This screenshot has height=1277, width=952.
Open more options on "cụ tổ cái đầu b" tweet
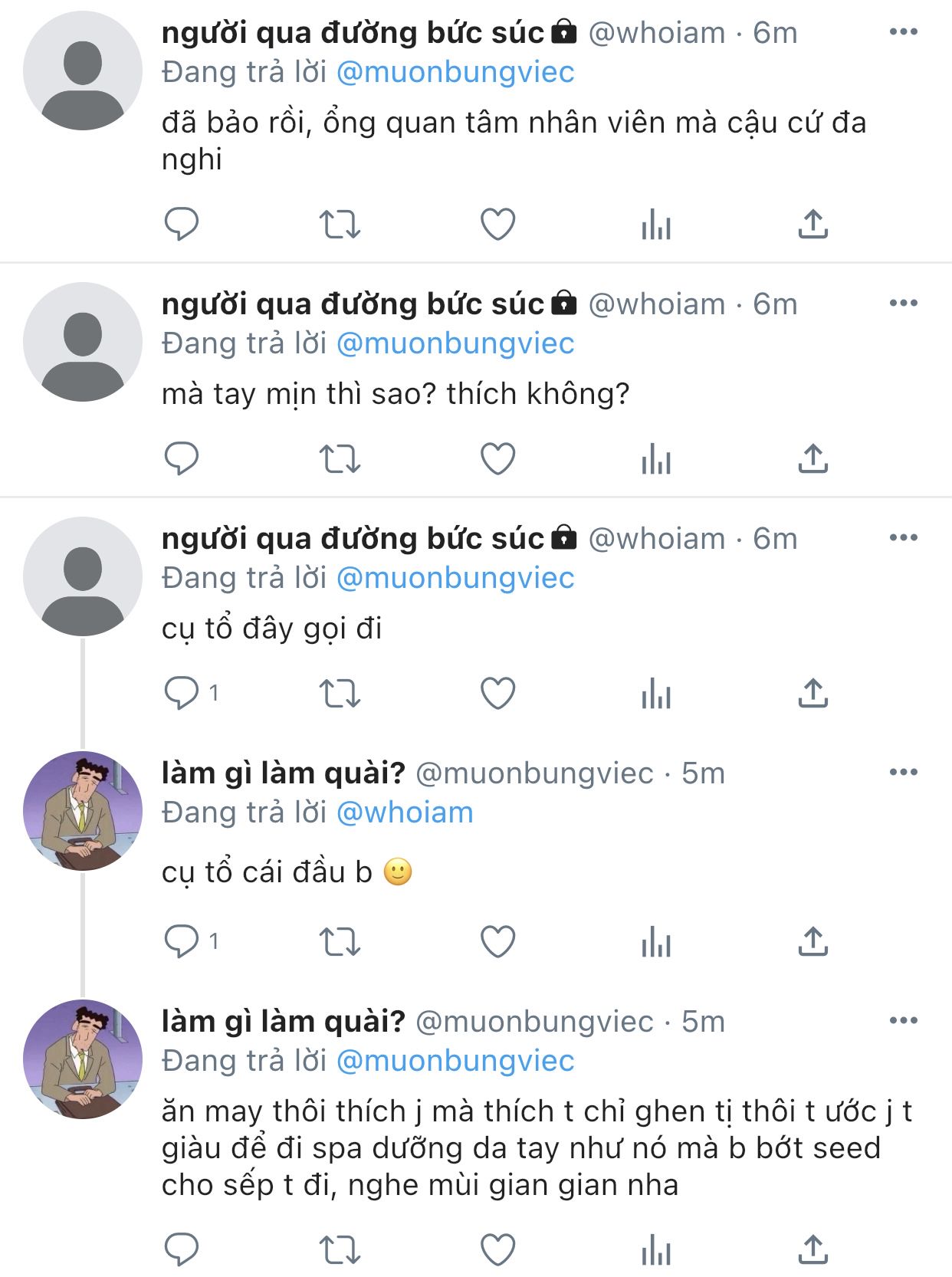point(903,773)
